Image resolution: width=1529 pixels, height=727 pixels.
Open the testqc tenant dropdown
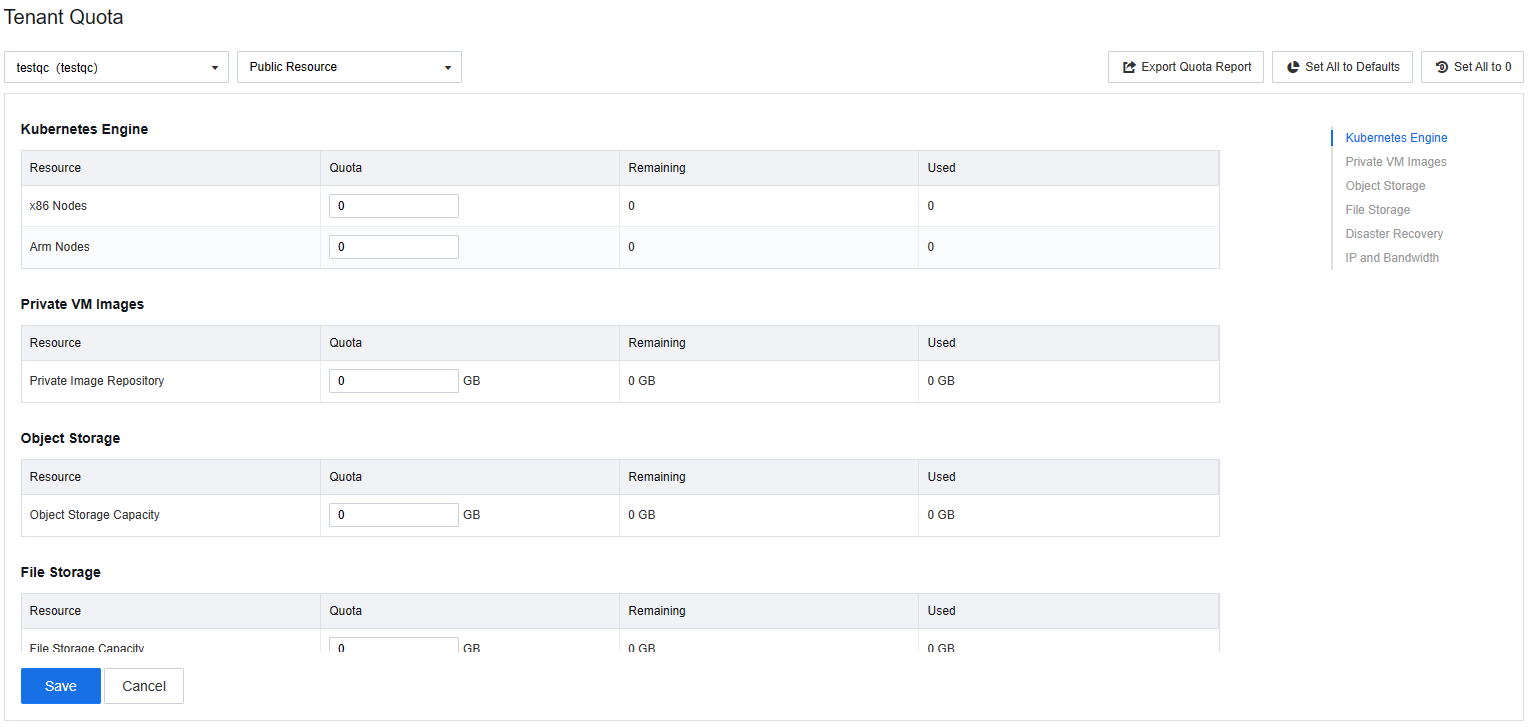(116, 67)
